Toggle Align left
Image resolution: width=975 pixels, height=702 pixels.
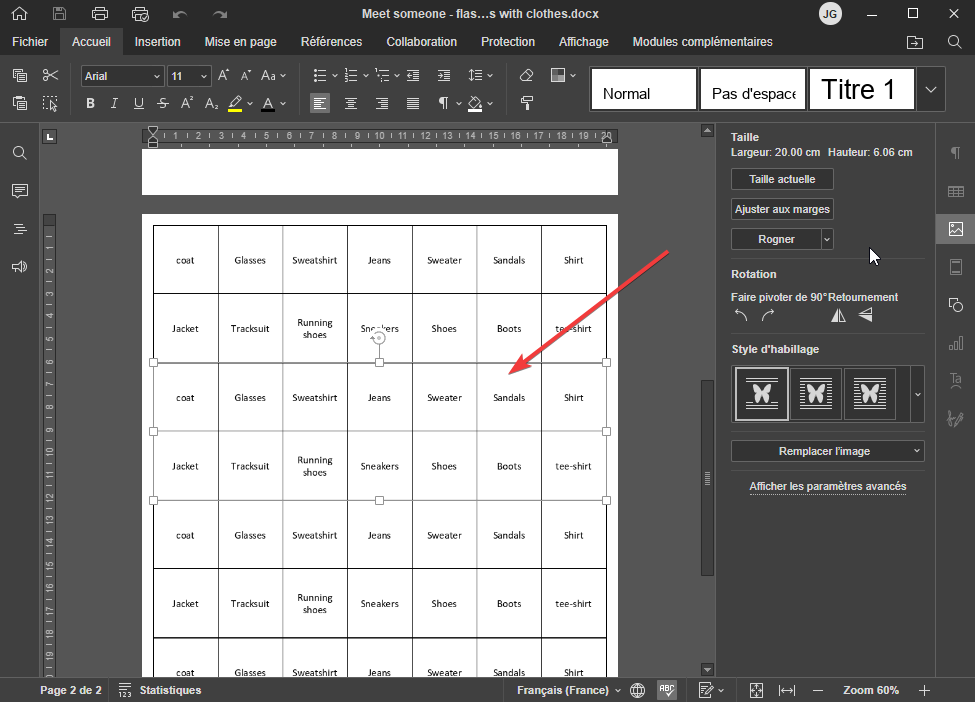320,103
